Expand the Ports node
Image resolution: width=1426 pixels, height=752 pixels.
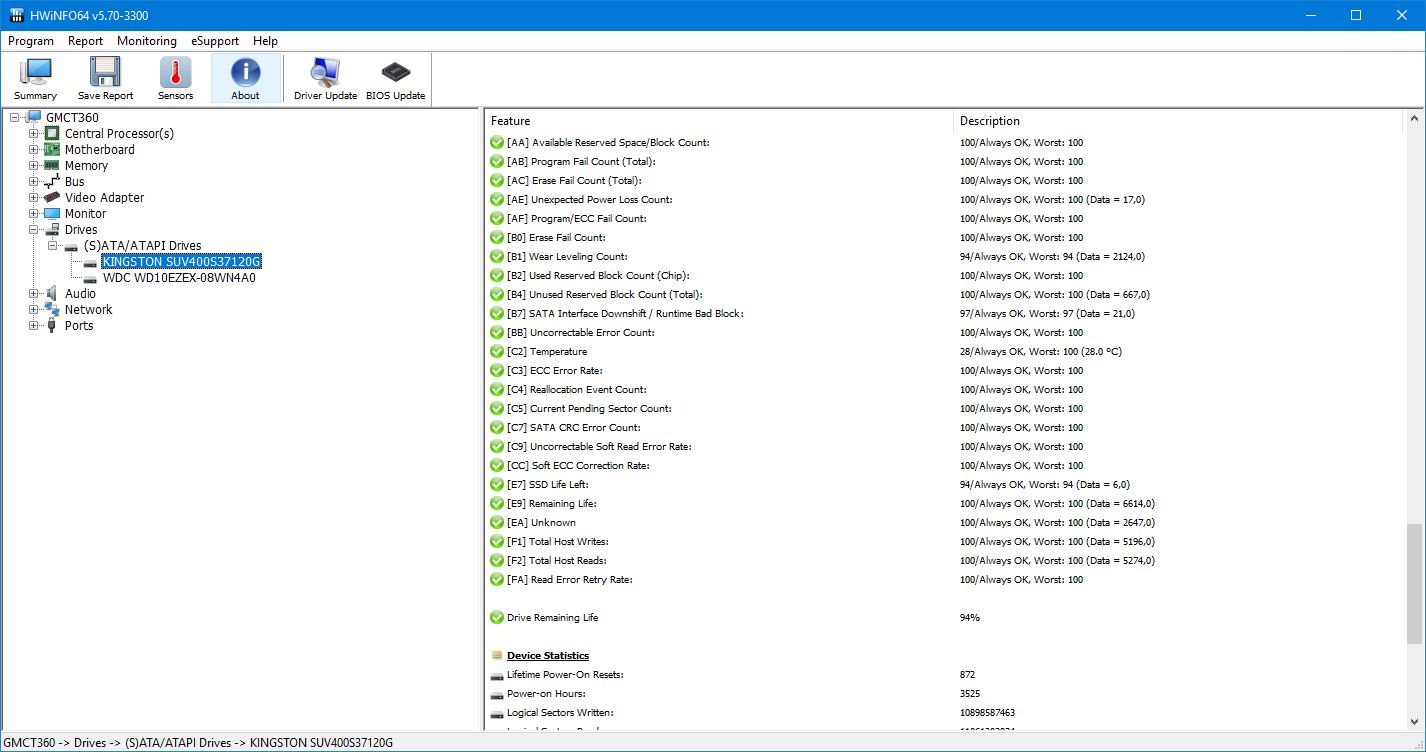pos(34,326)
